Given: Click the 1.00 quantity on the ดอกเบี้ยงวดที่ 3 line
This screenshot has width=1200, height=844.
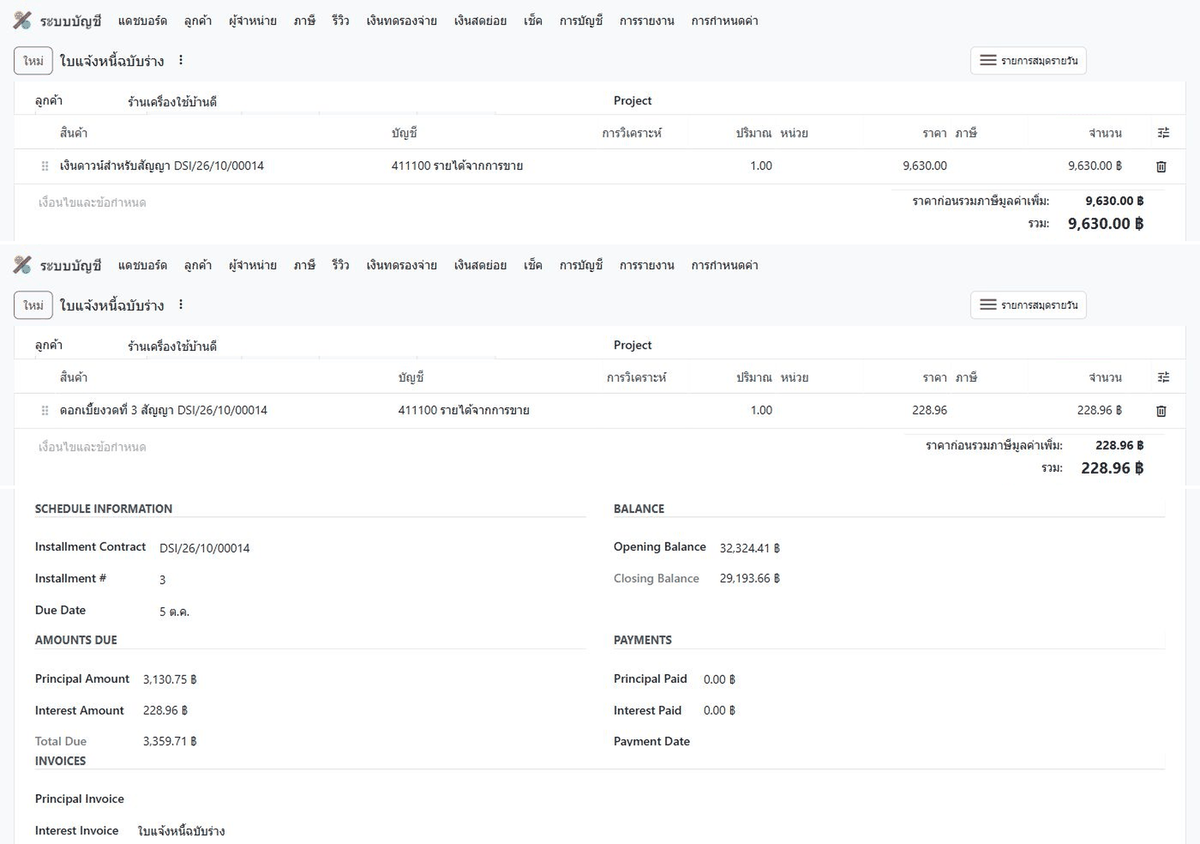Looking at the screenshot, I should pyautogui.click(x=761, y=411).
